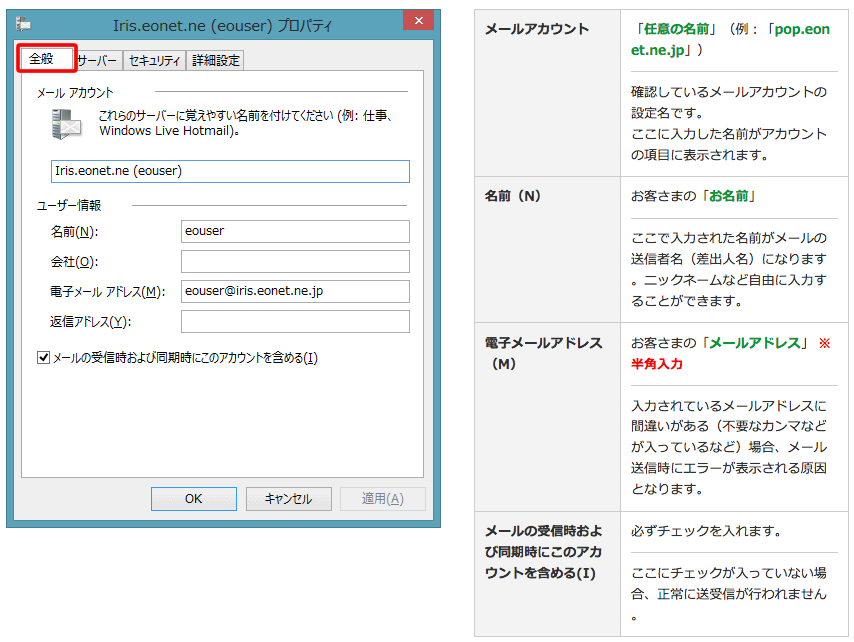Image resolution: width=854 pixels, height=642 pixels.
Task: Close the Iris.eonet.ne properties dialog
Action: [416, 23]
